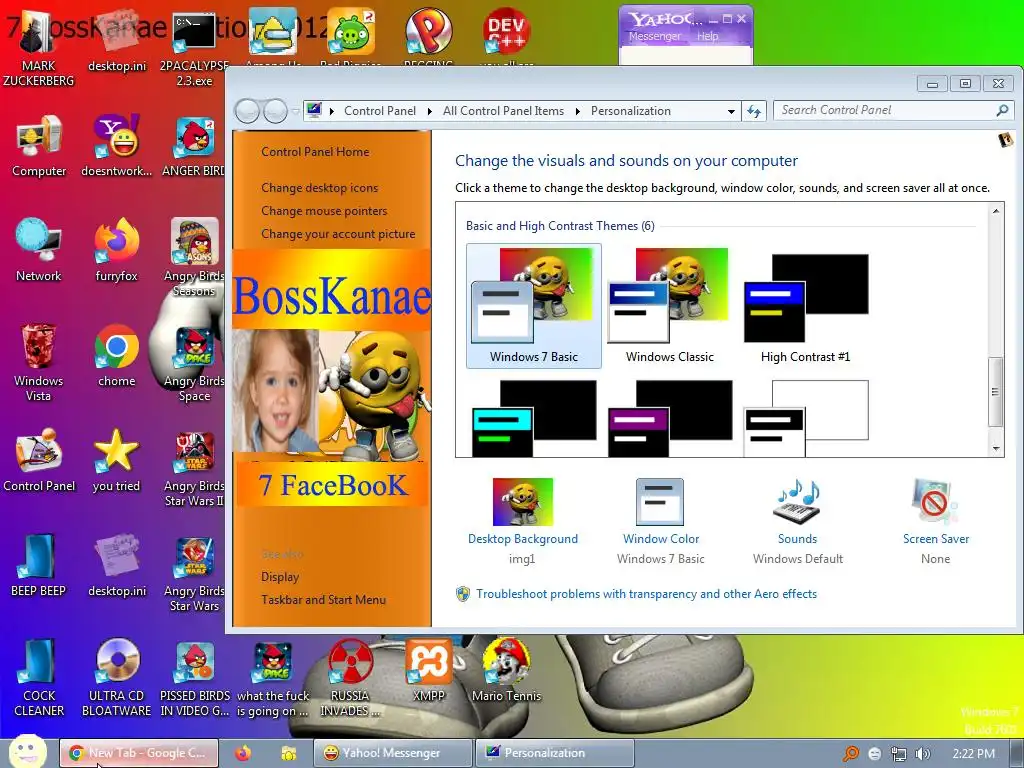This screenshot has height=768, width=1024.
Task: Click the volume speaker tray icon
Action: coord(923,754)
